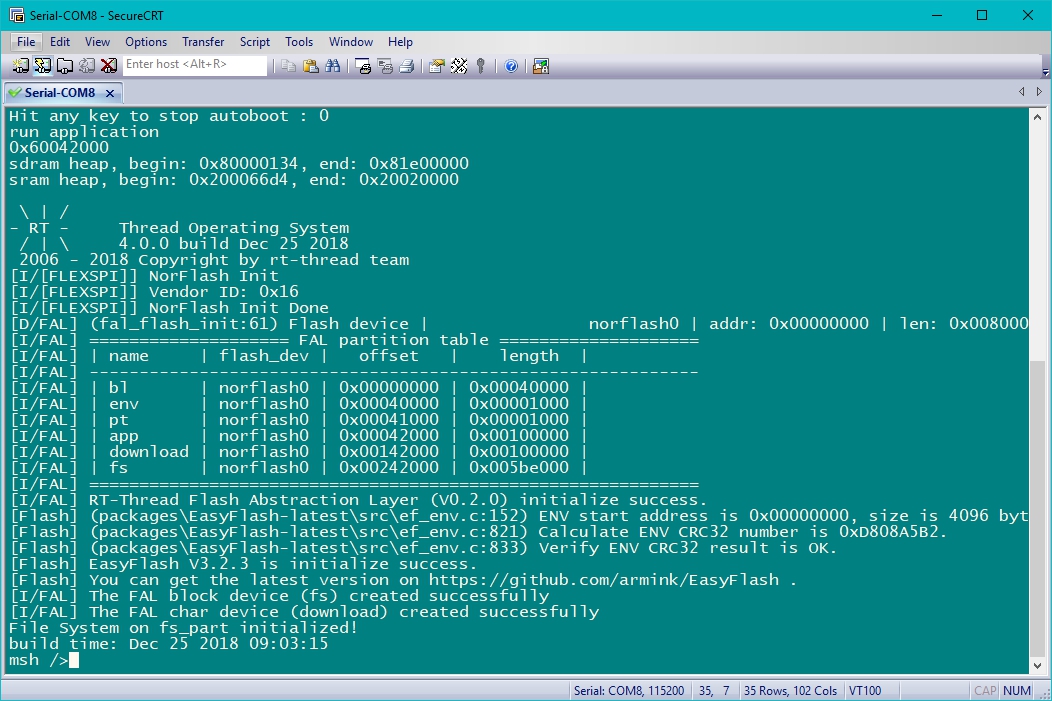Click the SecureFX toolbar icon
This screenshot has height=701, width=1052.
(x=541, y=66)
